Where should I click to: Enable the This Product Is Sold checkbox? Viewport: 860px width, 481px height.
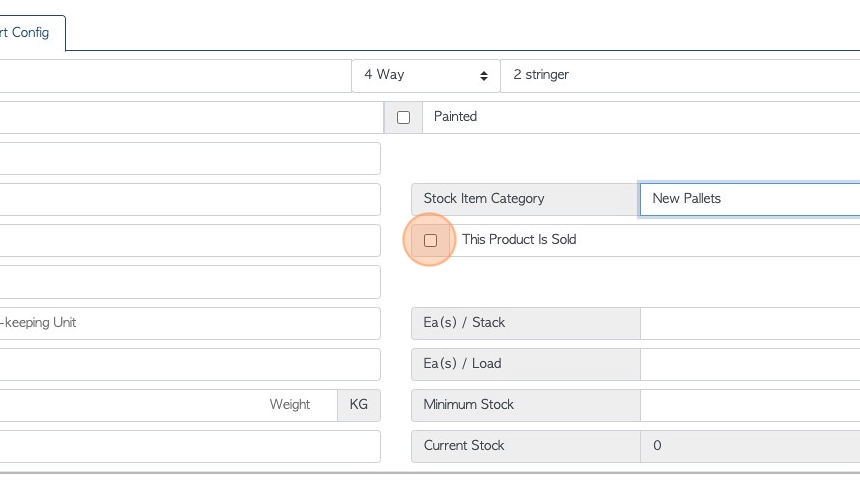431,240
